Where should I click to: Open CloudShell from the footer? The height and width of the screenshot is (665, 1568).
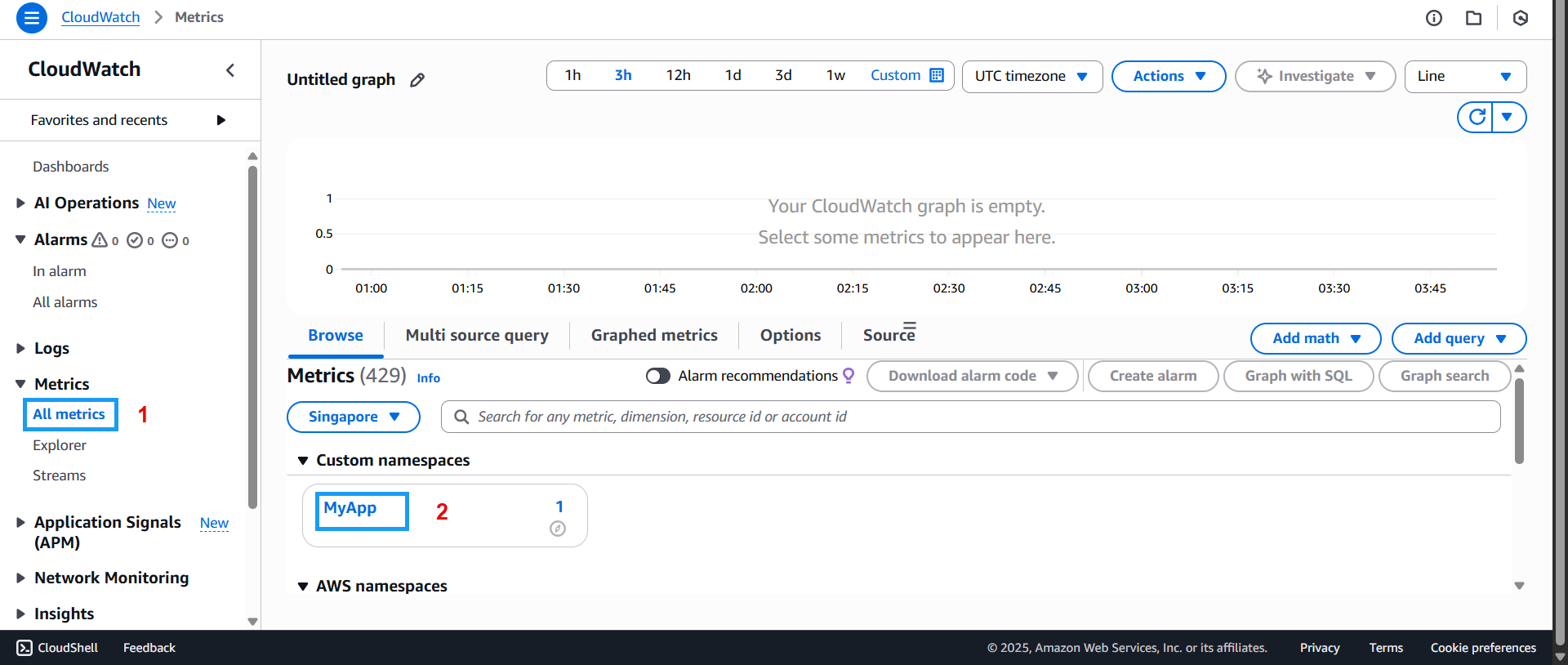[57, 648]
